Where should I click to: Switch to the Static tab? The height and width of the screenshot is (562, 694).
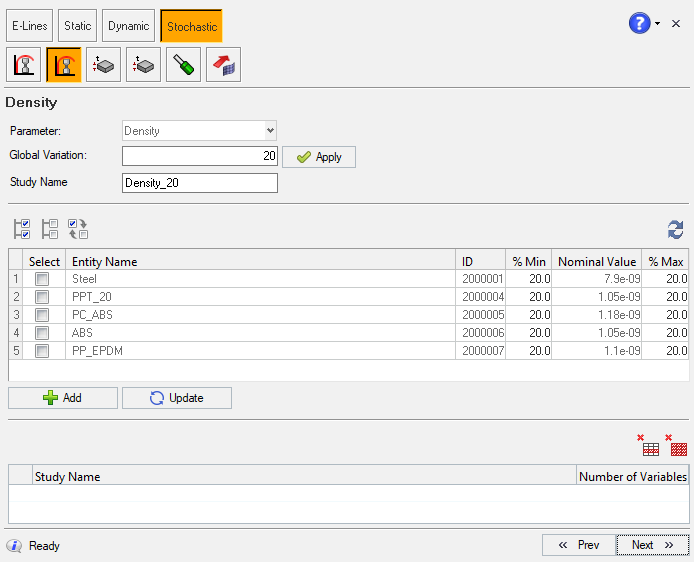point(77,25)
